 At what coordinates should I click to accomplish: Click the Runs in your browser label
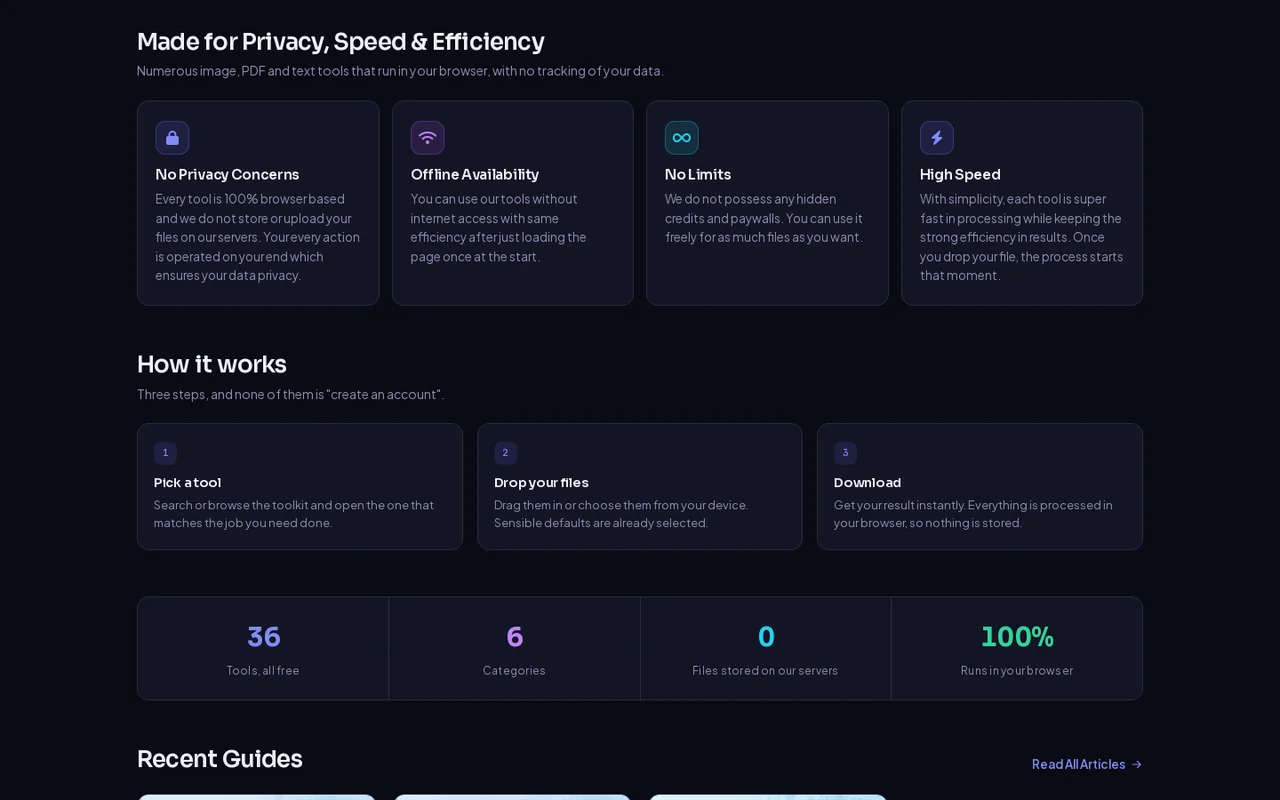coord(1017,671)
